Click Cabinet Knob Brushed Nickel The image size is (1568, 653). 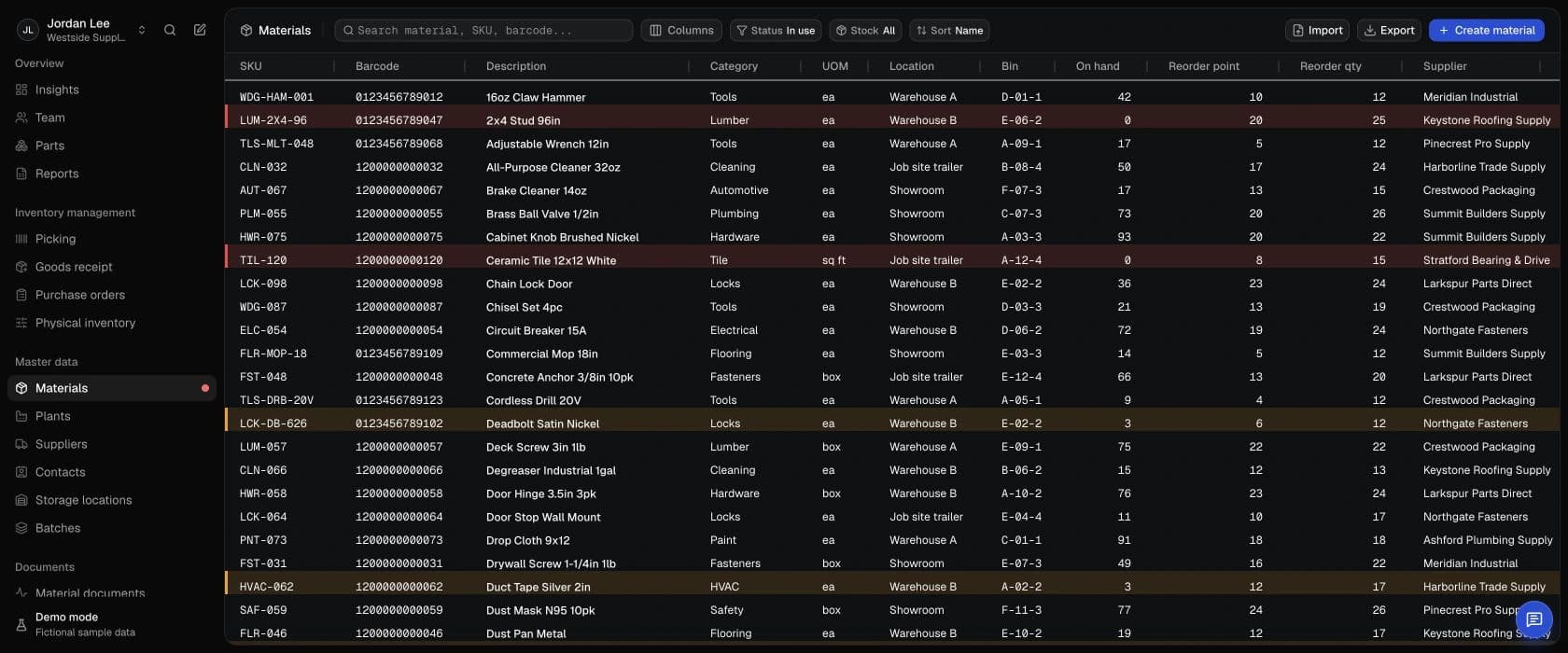(x=562, y=237)
